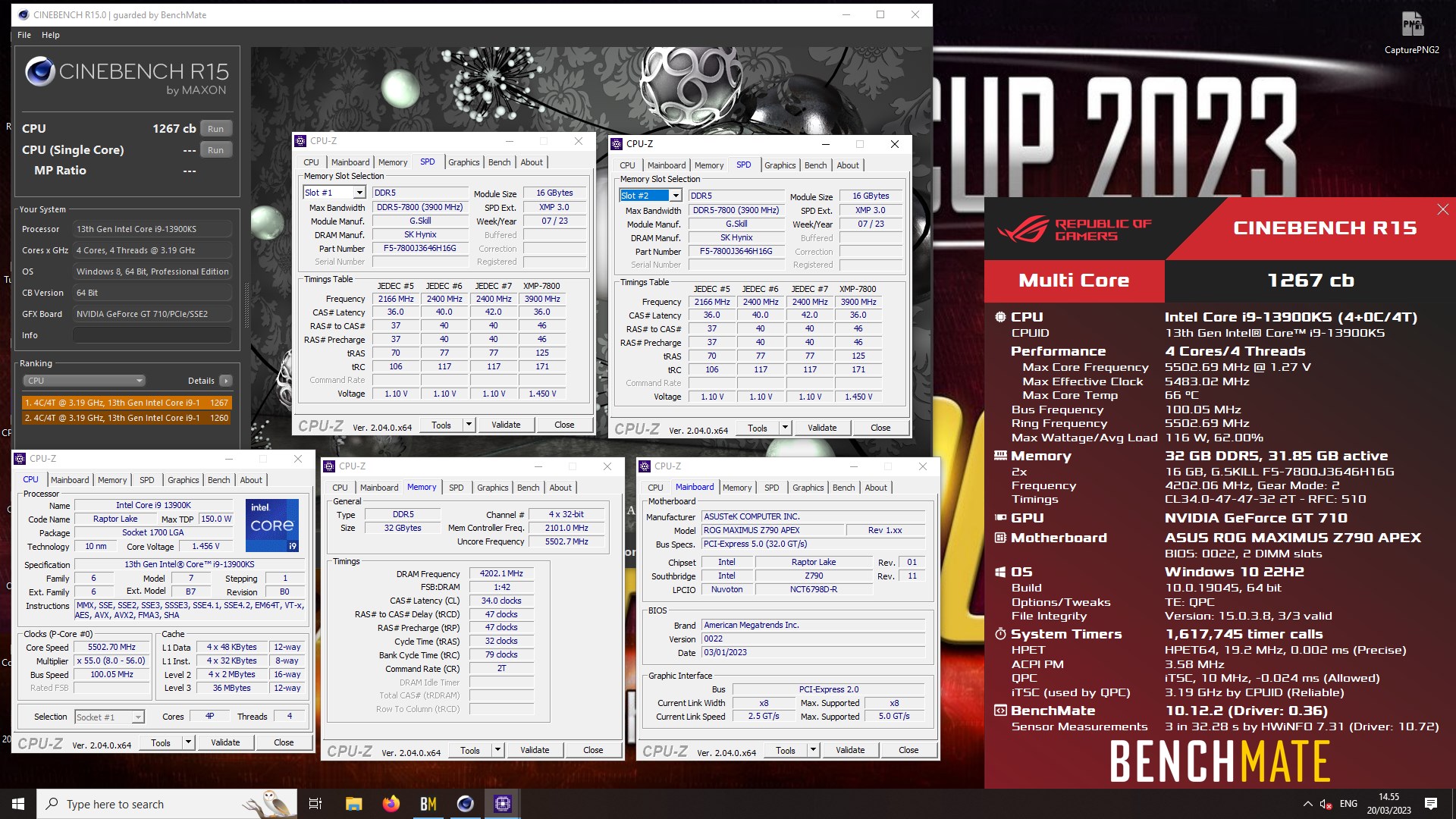Viewport: 1456px width, 819px height.
Task: Run the CPU Single Core benchmark
Action: pos(216,150)
